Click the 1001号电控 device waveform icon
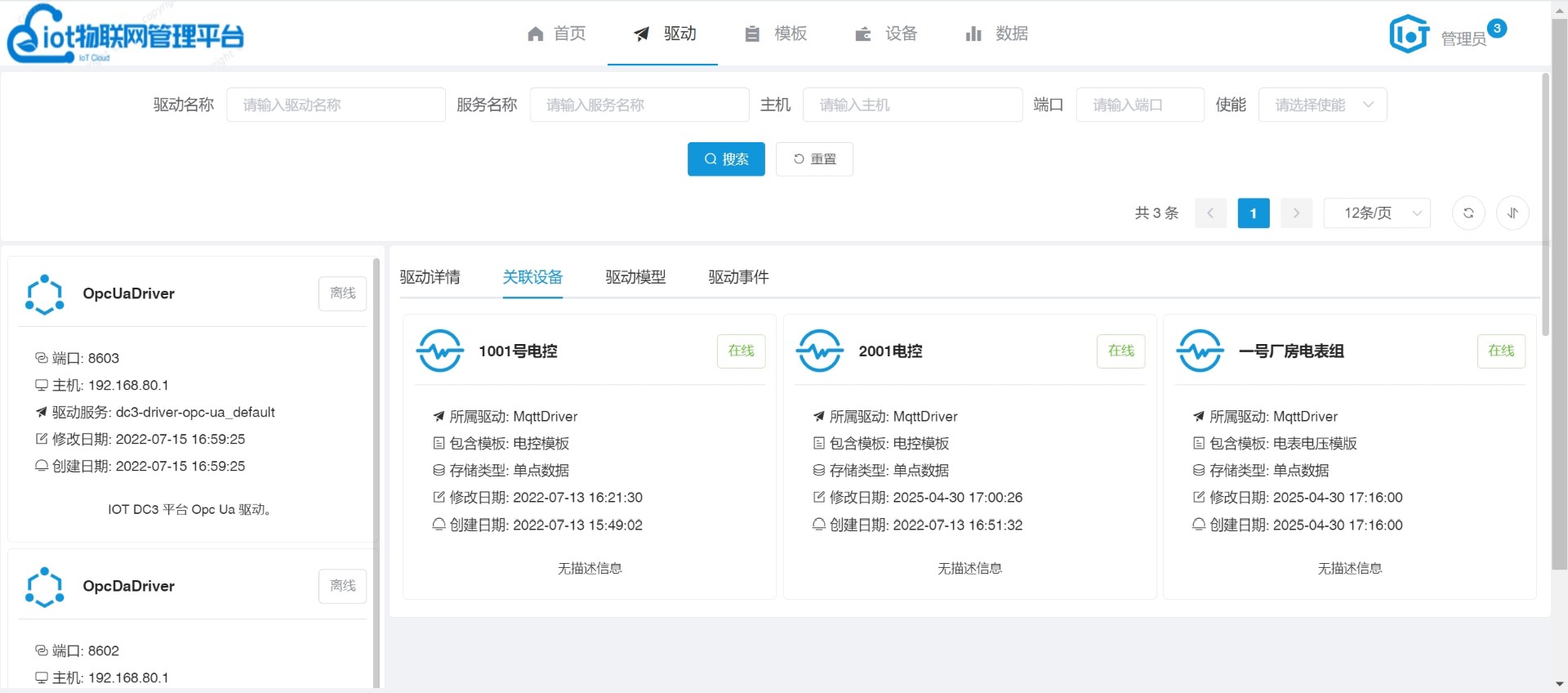The width and height of the screenshot is (1568, 693). click(x=440, y=351)
